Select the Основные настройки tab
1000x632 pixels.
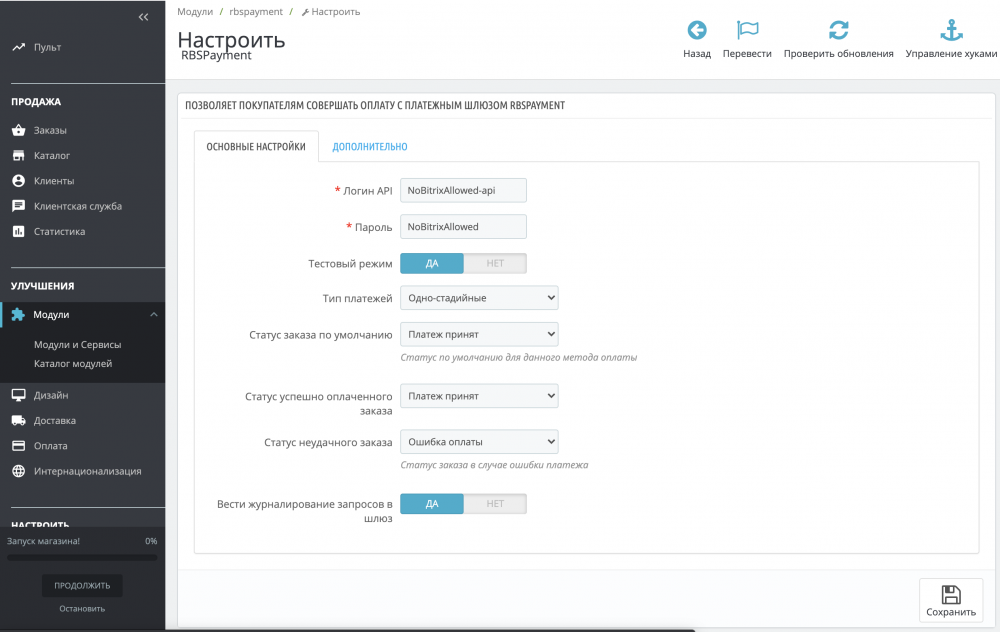pos(256,147)
